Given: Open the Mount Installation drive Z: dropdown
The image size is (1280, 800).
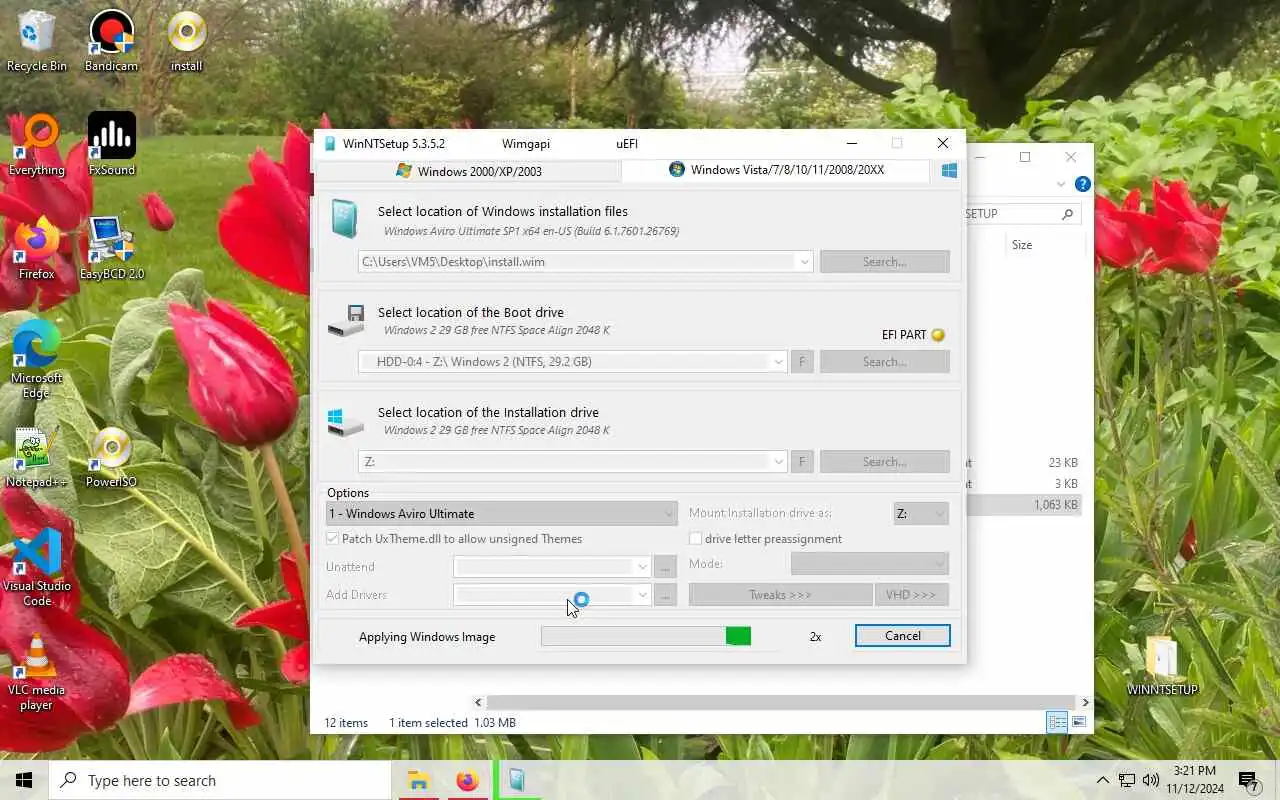Looking at the screenshot, I should tap(921, 514).
